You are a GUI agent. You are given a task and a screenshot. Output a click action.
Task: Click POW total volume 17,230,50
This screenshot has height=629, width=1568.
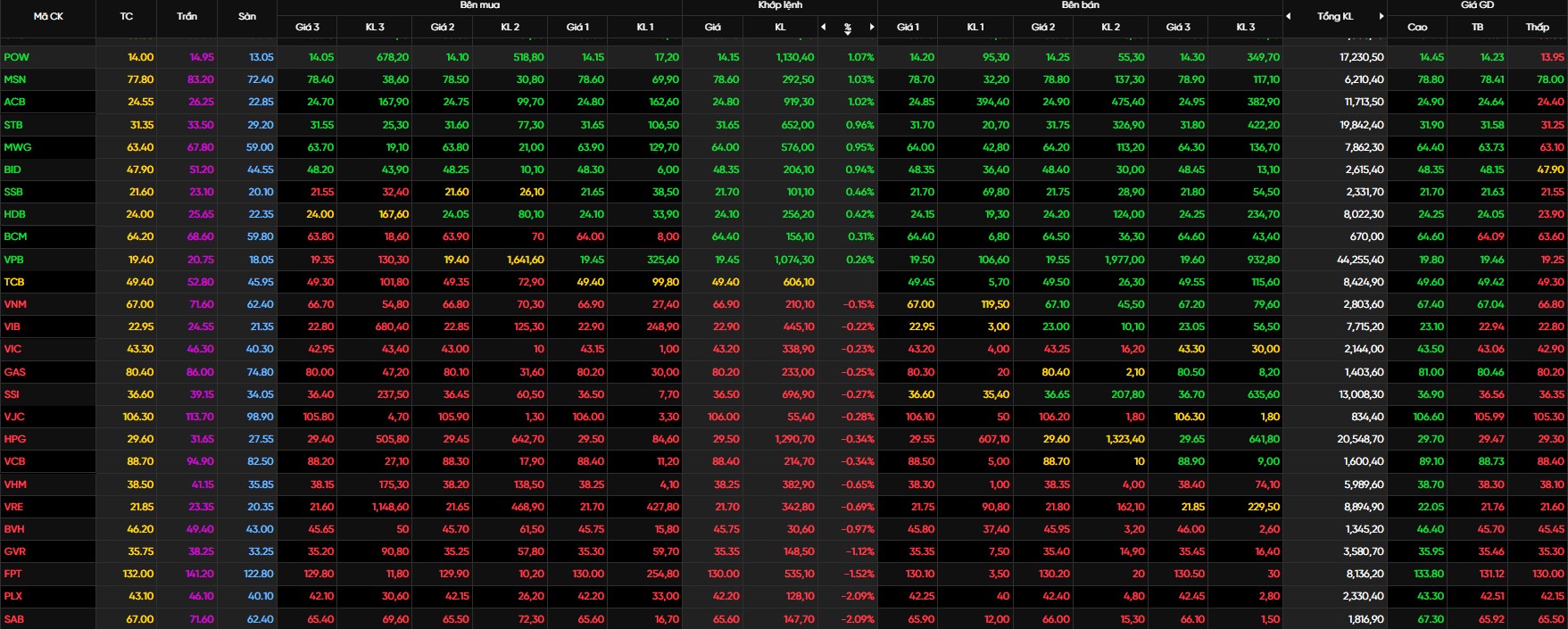(x=1362, y=57)
